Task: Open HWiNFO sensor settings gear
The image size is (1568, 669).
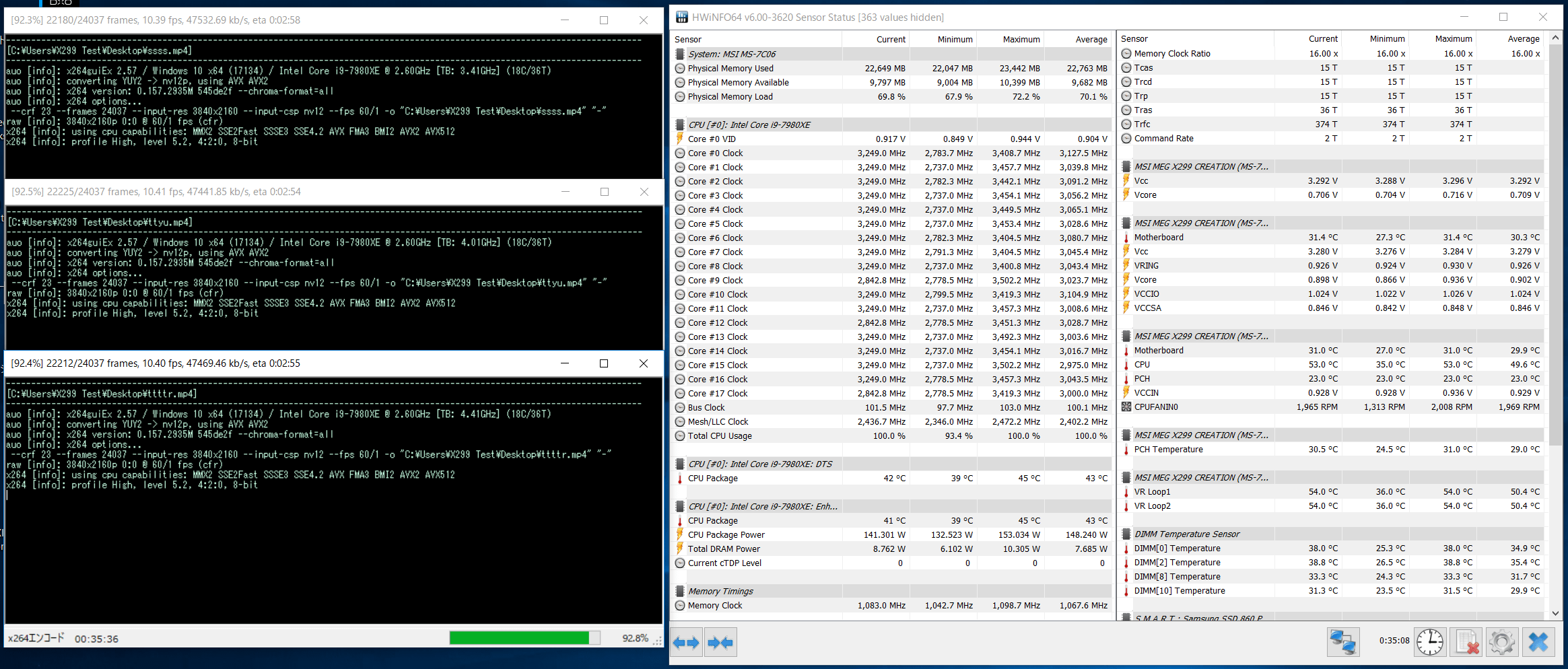Action: point(1502,642)
